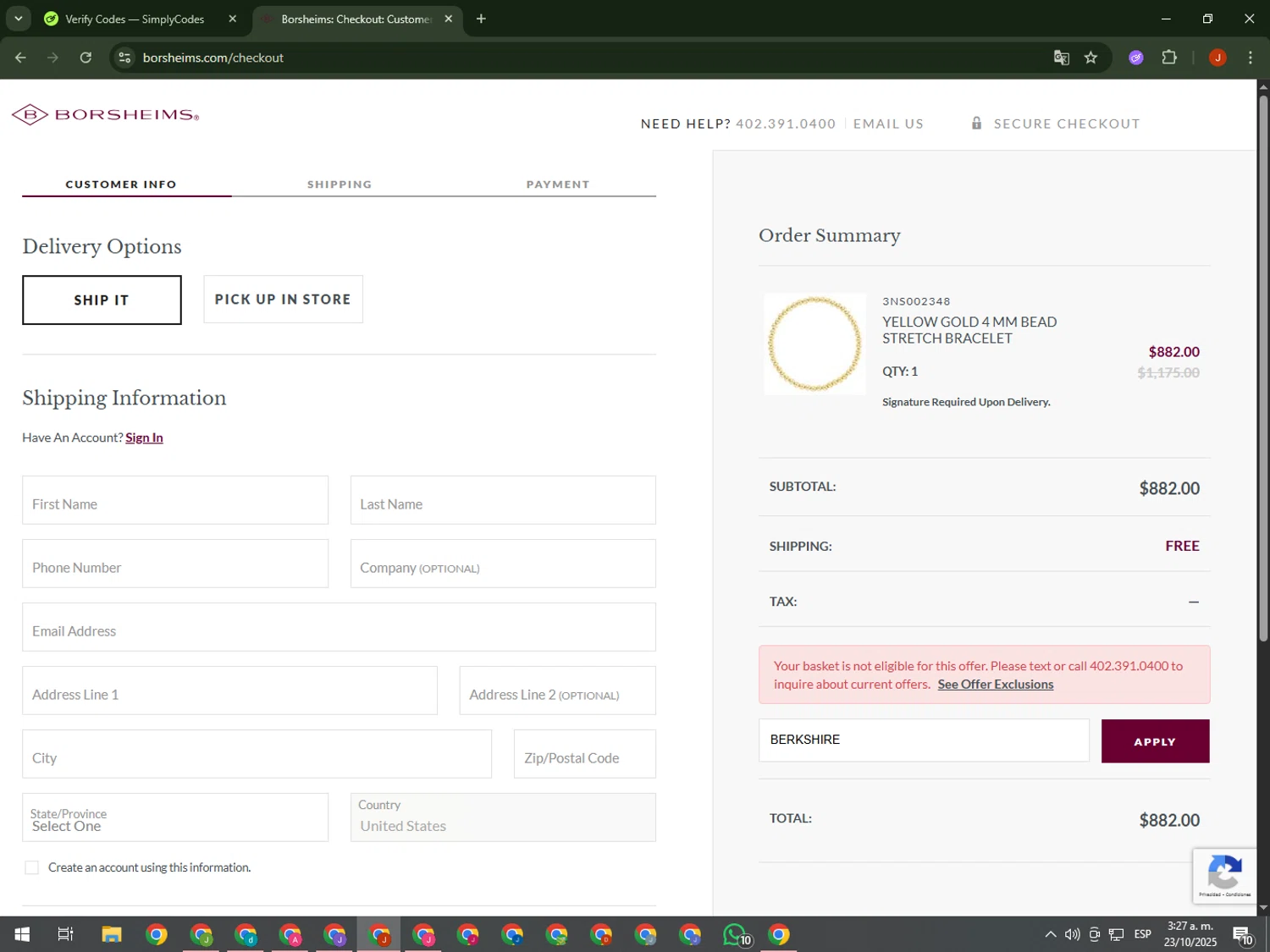The width and height of the screenshot is (1270, 952).
Task: Open the volume control in system tray
Action: coord(1072,934)
